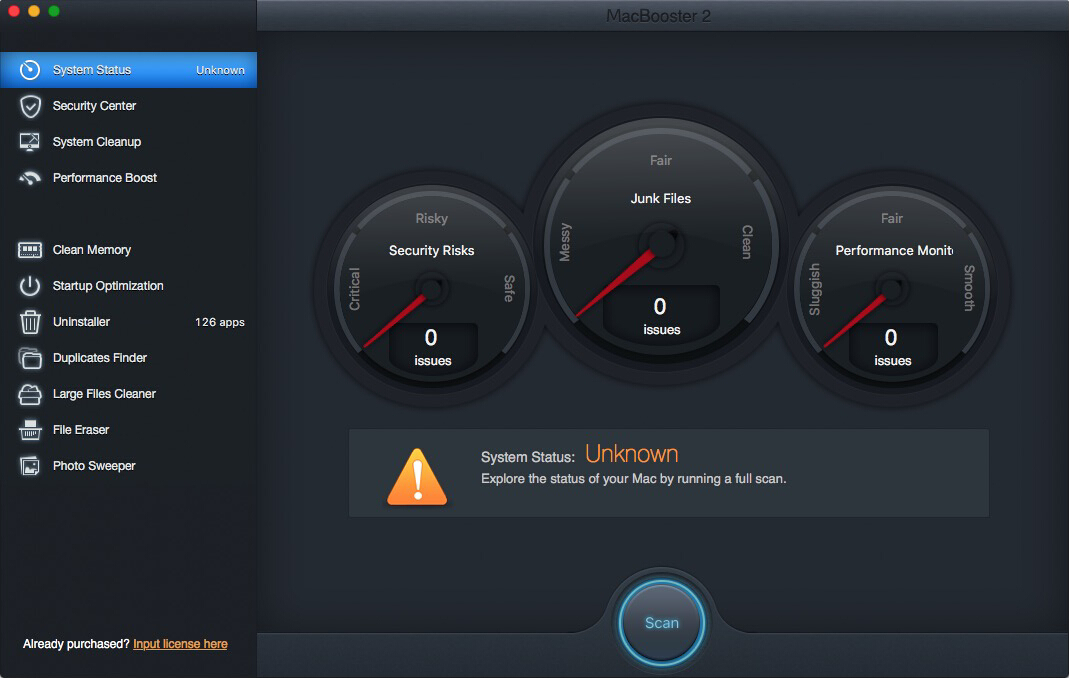Click the 'Critical' label on Security gauge

coord(355,289)
